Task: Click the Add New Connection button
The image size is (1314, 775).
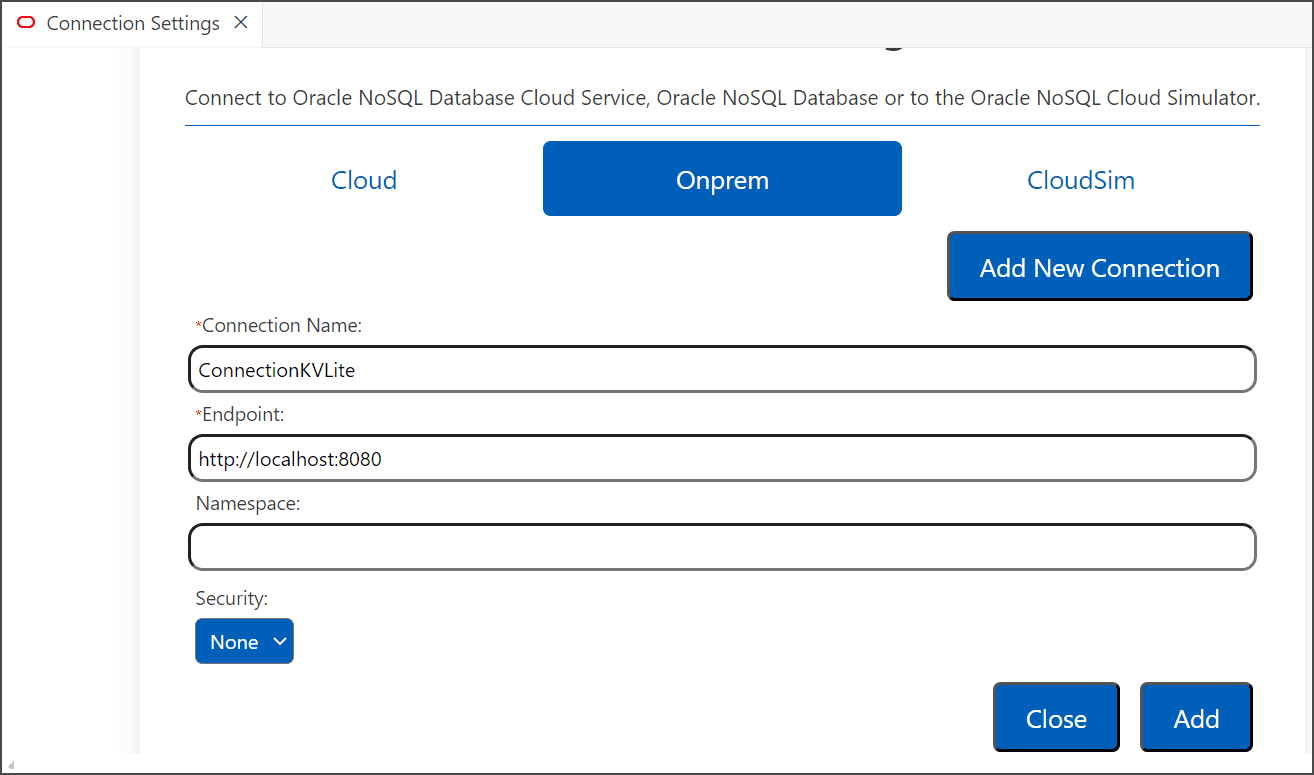Action: click(x=1099, y=267)
